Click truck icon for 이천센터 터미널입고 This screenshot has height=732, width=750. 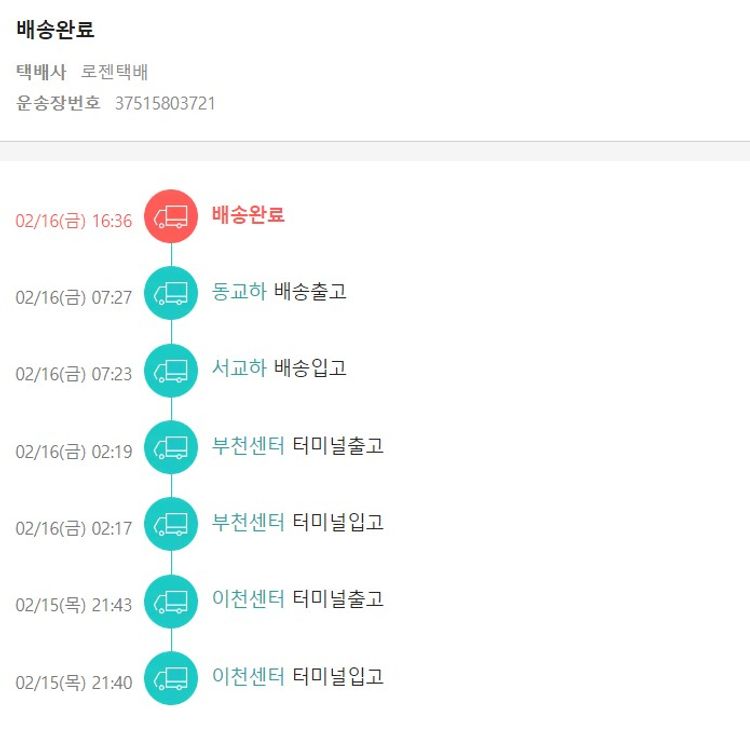[x=171, y=678]
